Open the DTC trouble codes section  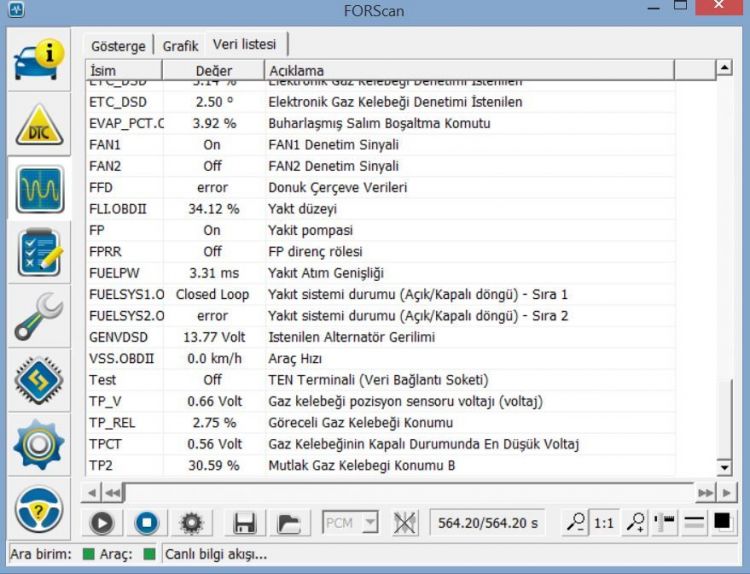(39, 124)
